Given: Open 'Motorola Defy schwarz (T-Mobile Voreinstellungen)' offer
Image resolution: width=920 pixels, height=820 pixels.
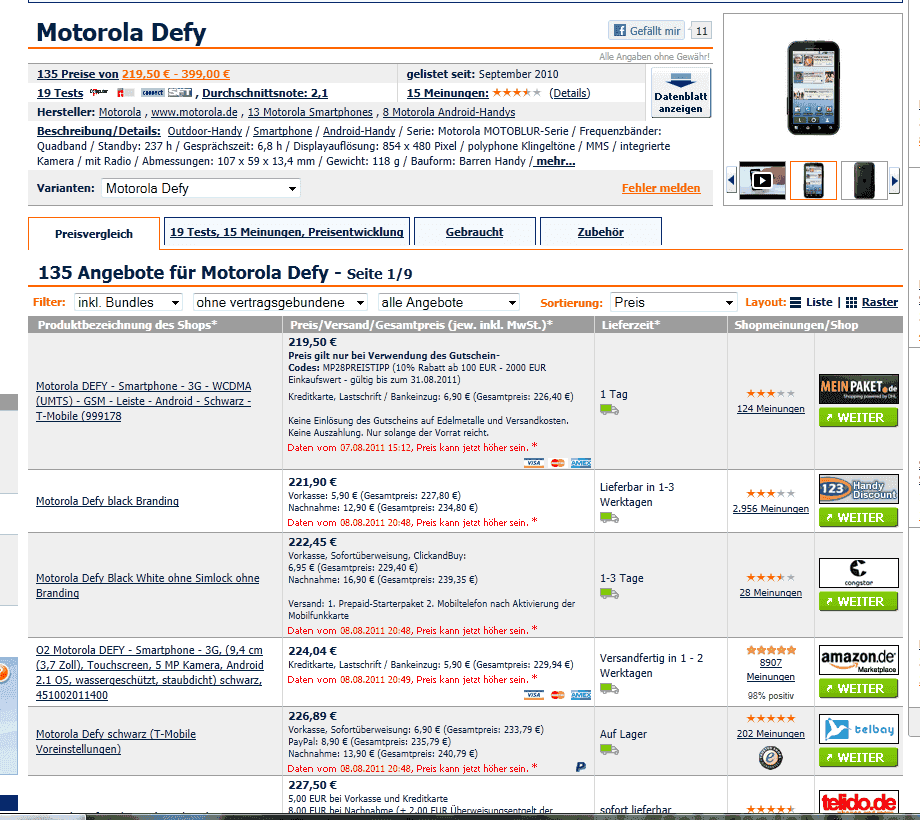Looking at the screenshot, I should (116, 741).
